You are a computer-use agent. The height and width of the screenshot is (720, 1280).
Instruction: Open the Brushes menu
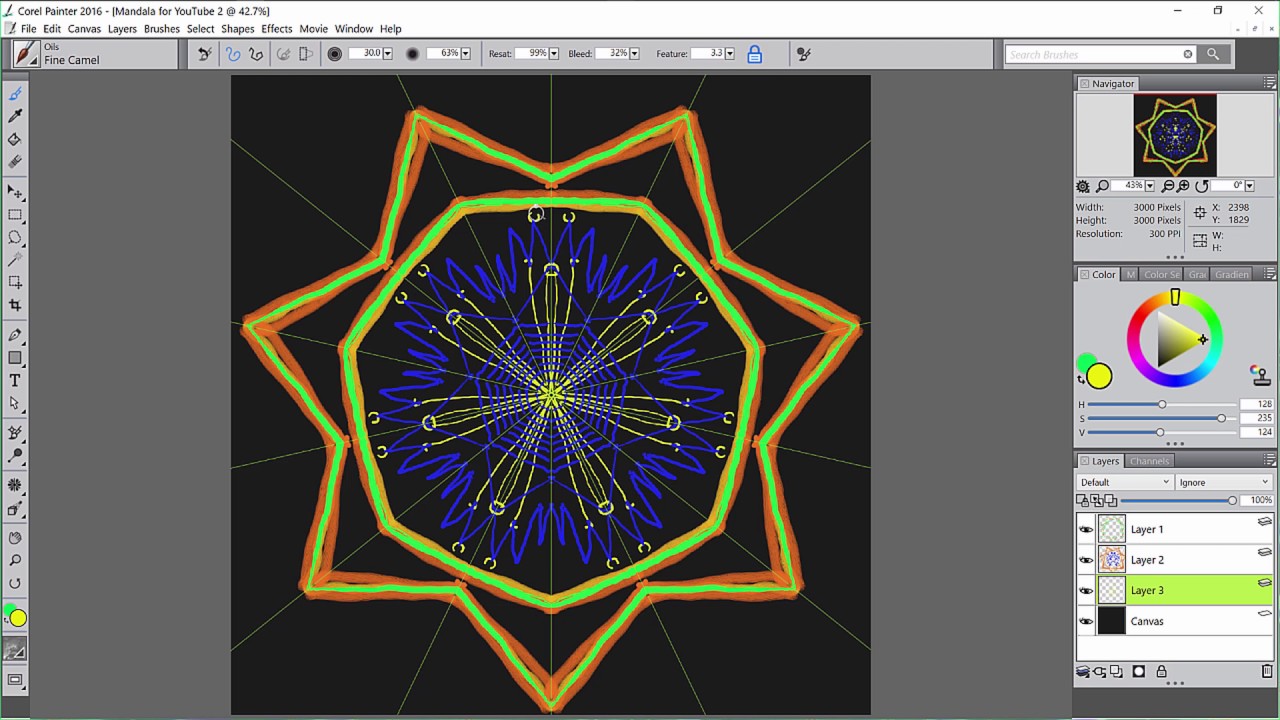coord(162,29)
